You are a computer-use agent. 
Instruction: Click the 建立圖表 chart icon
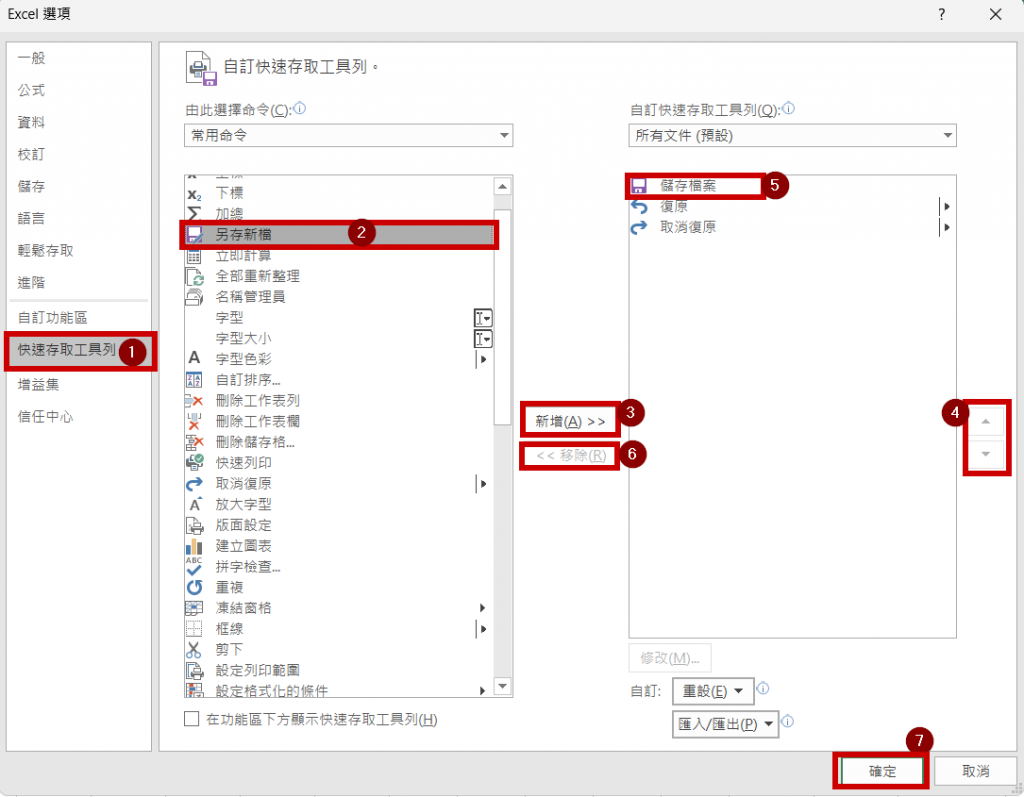coord(194,546)
